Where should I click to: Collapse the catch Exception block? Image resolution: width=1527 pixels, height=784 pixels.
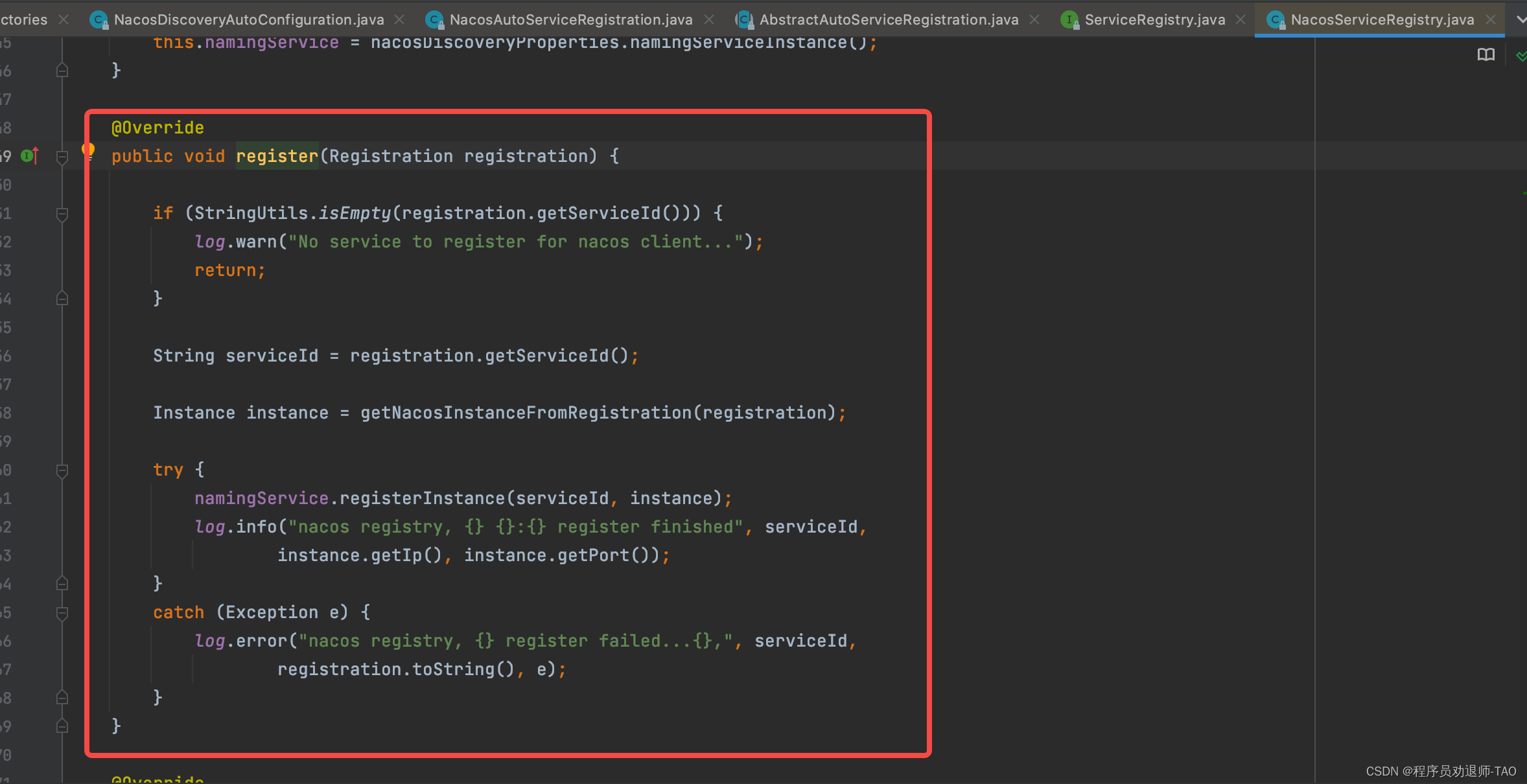(x=62, y=613)
